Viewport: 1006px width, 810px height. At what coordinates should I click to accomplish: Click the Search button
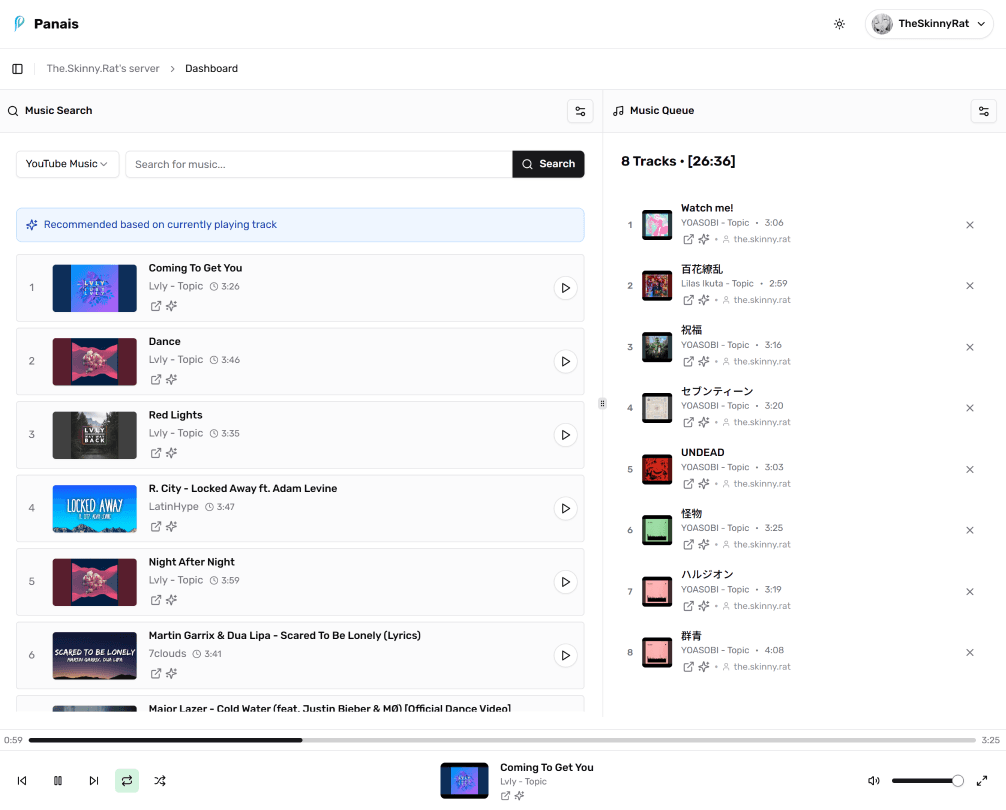[x=548, y=163]
